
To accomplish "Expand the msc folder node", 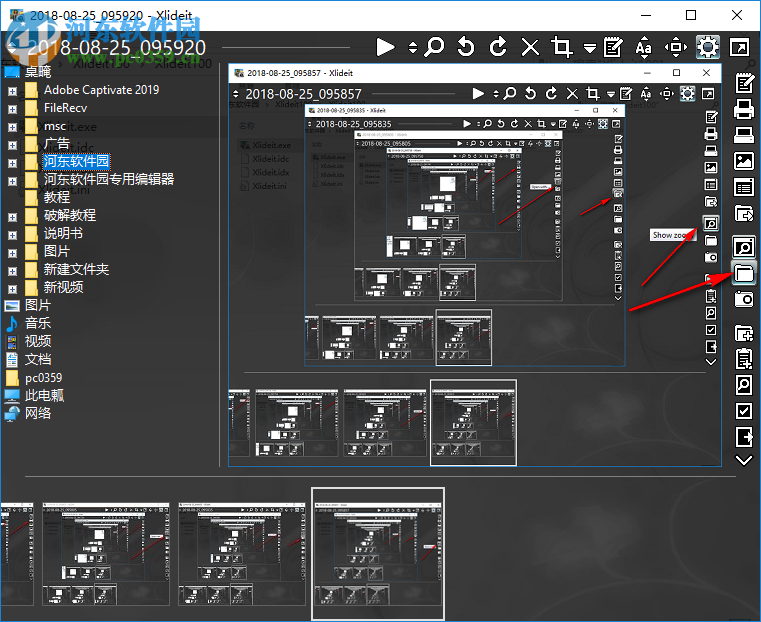I will point(13,127).
